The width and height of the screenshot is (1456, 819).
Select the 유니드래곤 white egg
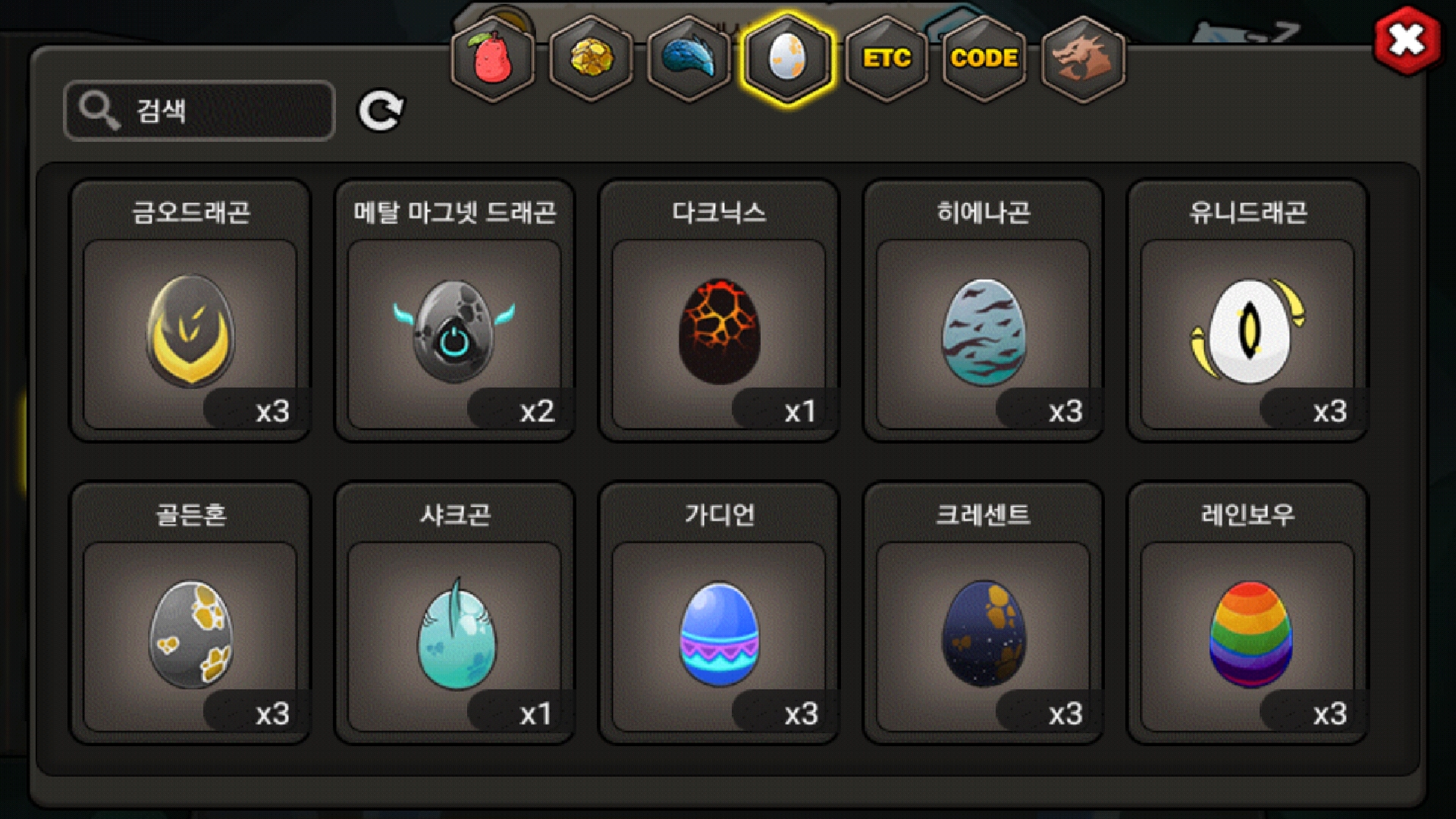tap(1248, 310)
